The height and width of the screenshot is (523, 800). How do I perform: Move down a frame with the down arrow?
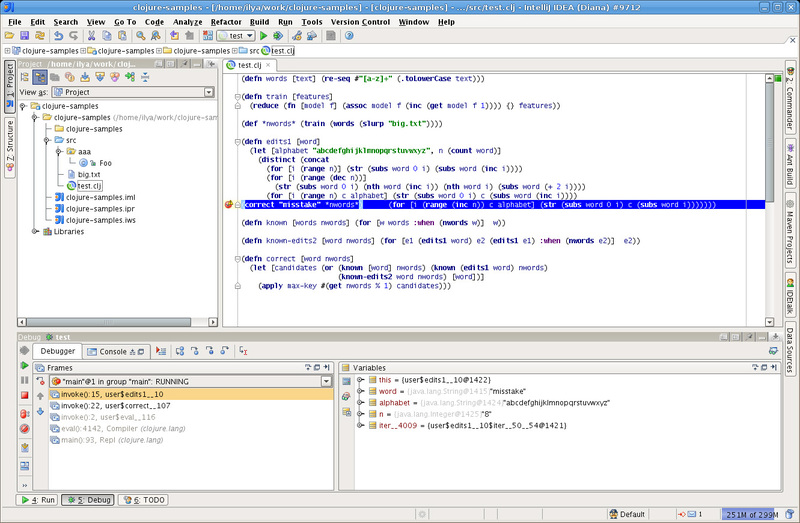click(x=40, y=411)
